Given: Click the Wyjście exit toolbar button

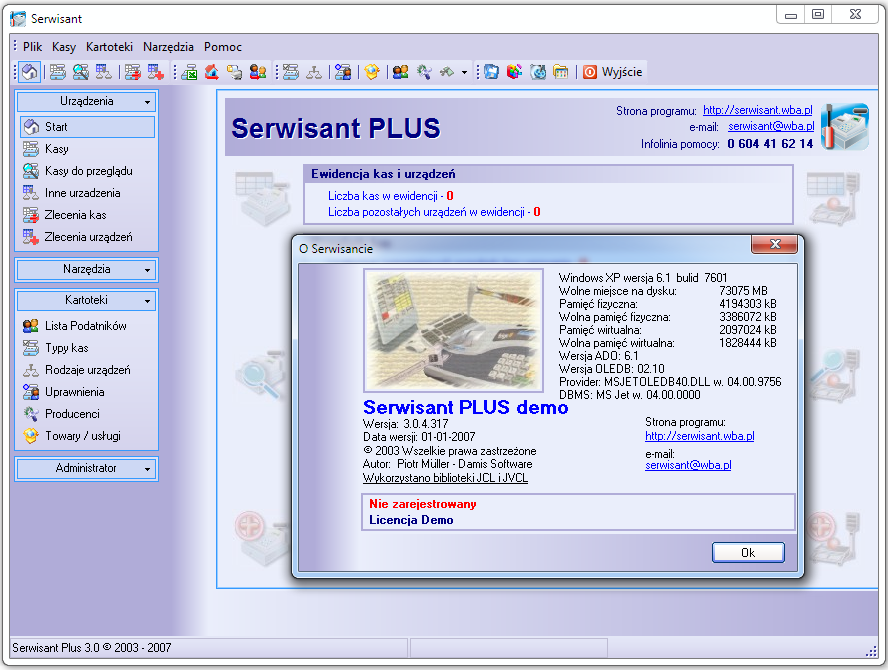Looking at the screenshot, I should pyautogui.click(x=613, y=72).
